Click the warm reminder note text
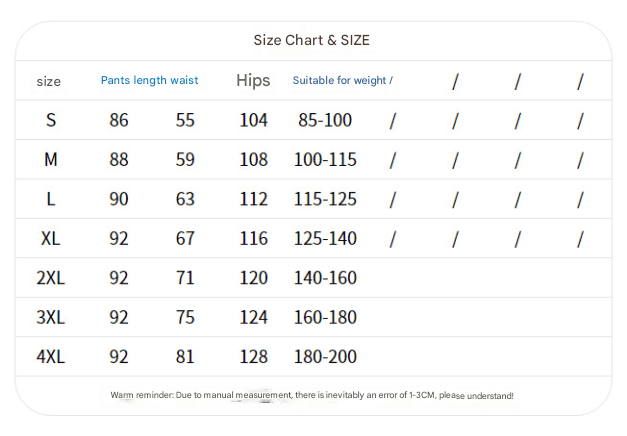627x436 pixels. click(312, 396)
